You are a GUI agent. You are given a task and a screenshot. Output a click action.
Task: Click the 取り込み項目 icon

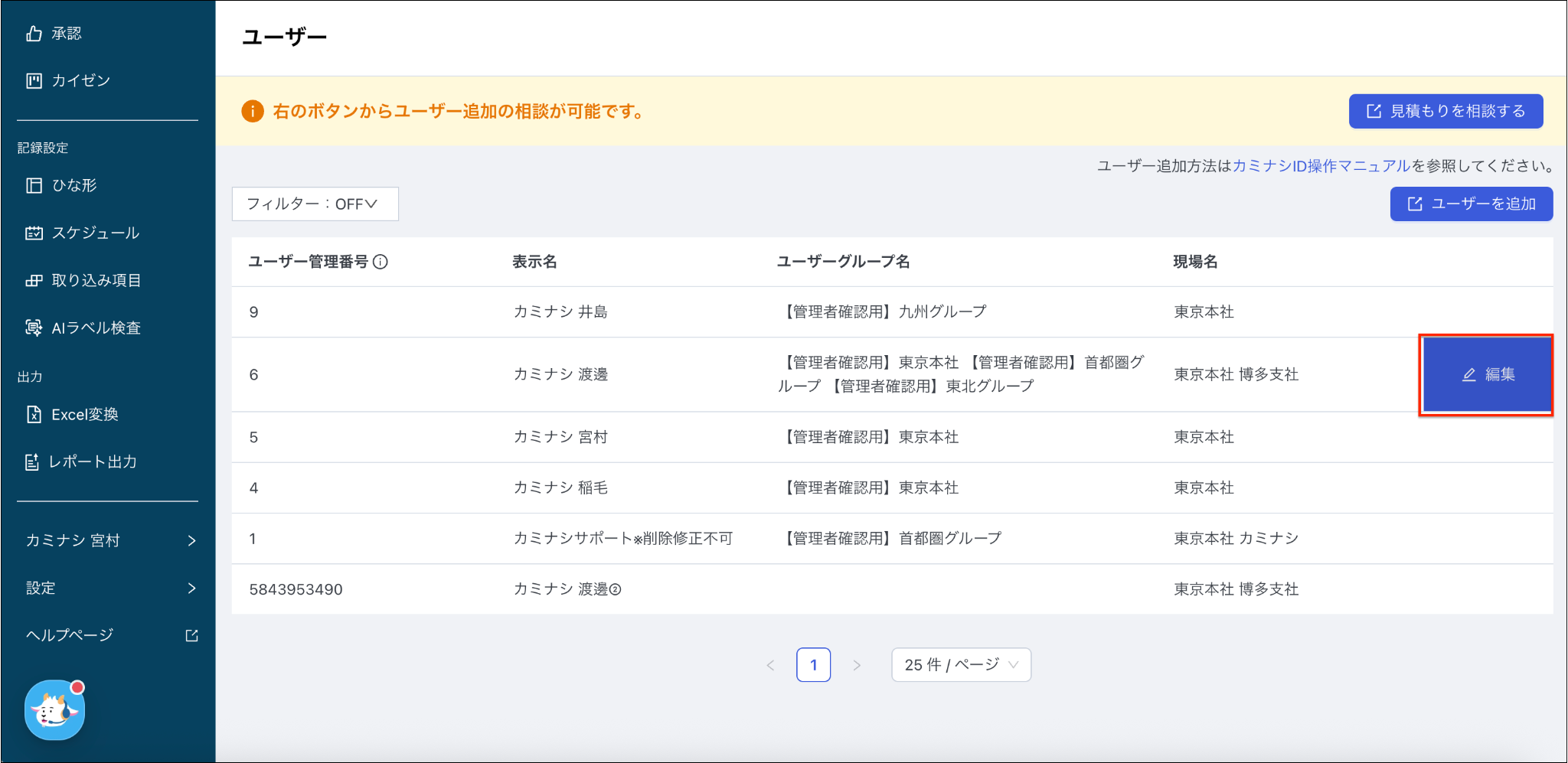pos(34,281)
